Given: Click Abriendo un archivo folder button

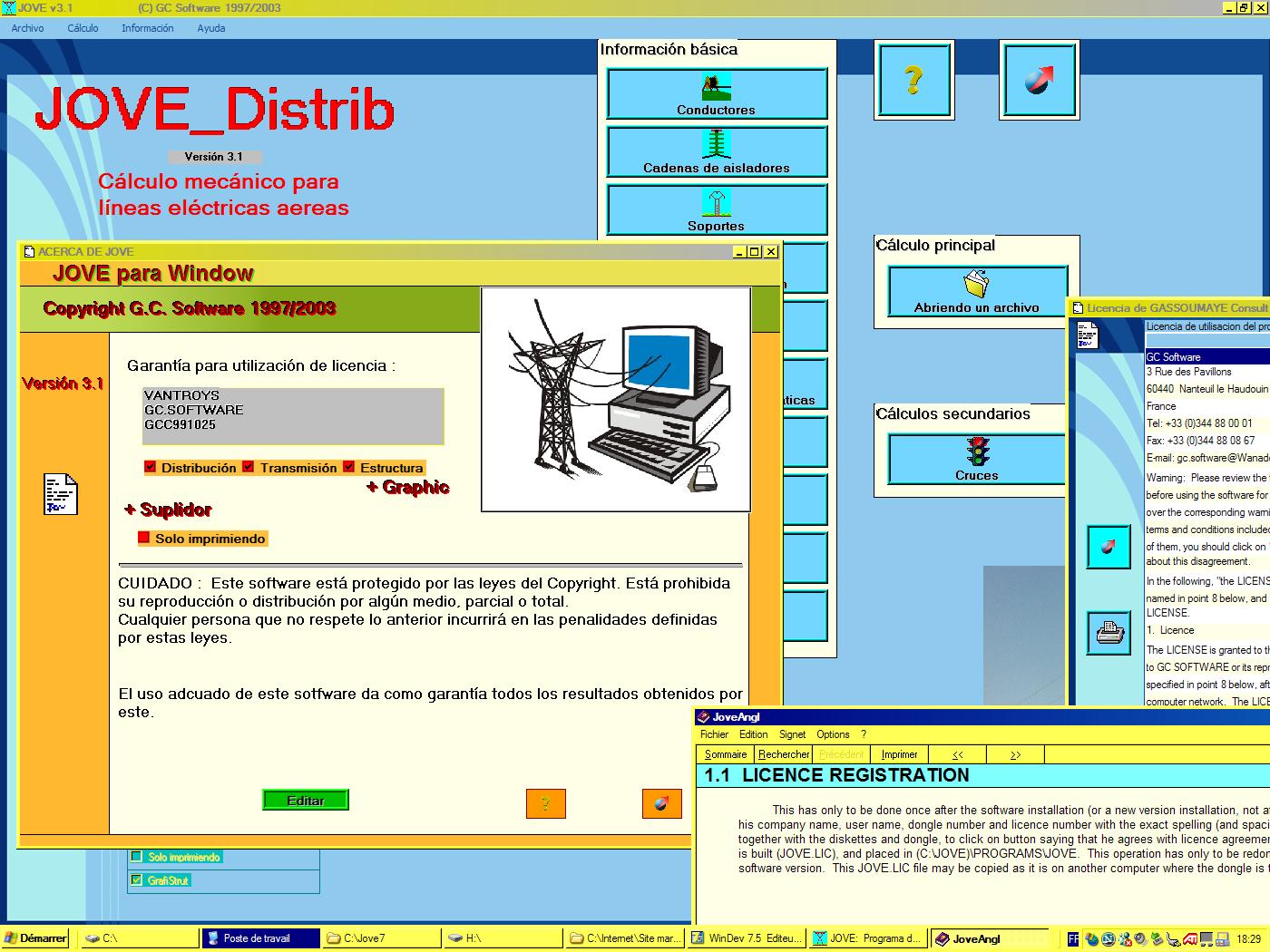Looking at the screenshot, I should (976, 291).
